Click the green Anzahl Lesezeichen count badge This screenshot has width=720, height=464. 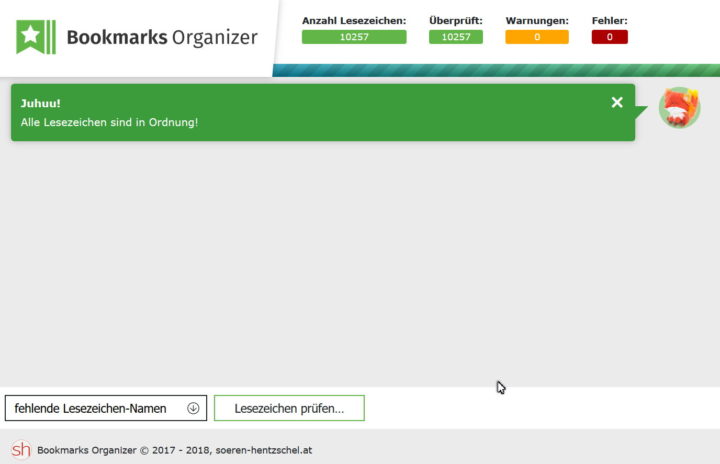coord(354,37)
